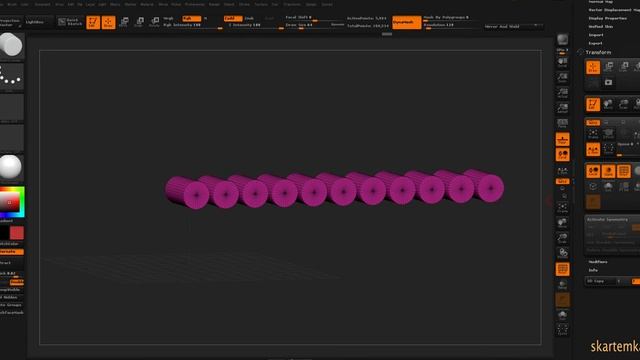
Task: Collapse the Transform palette header
Action: pos(598,52)
